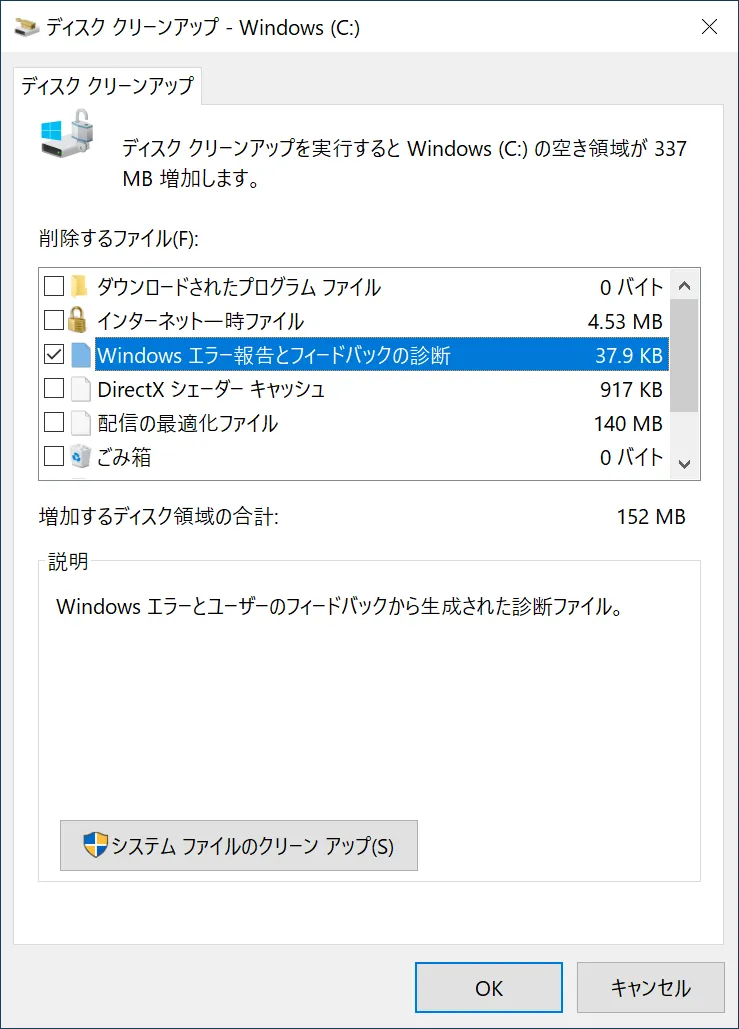Click scroll down arrow of file list
Image resolution: width=739 pixels, height=1029 pixels.
685,464
